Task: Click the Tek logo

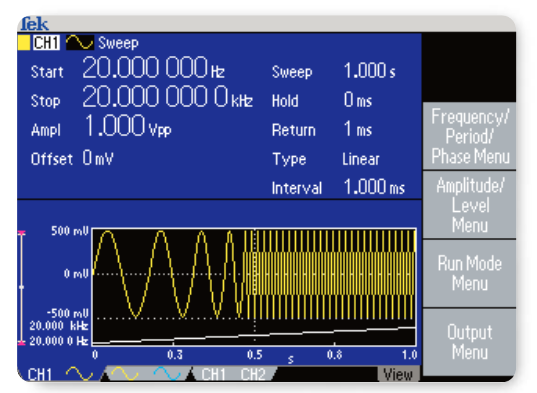Action: click(34, 24)
